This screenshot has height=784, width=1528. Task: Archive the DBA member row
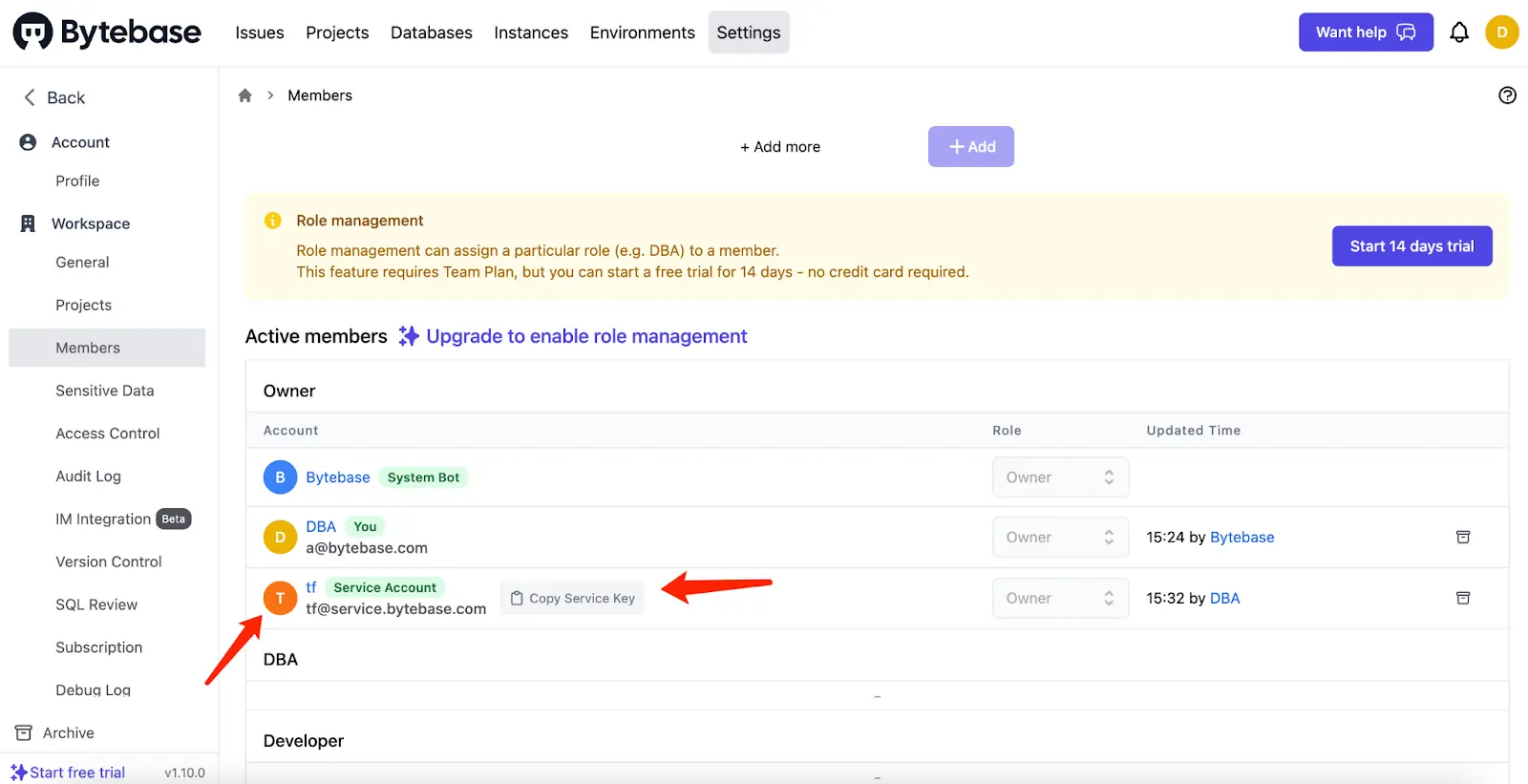click(x=1463, y=537)
